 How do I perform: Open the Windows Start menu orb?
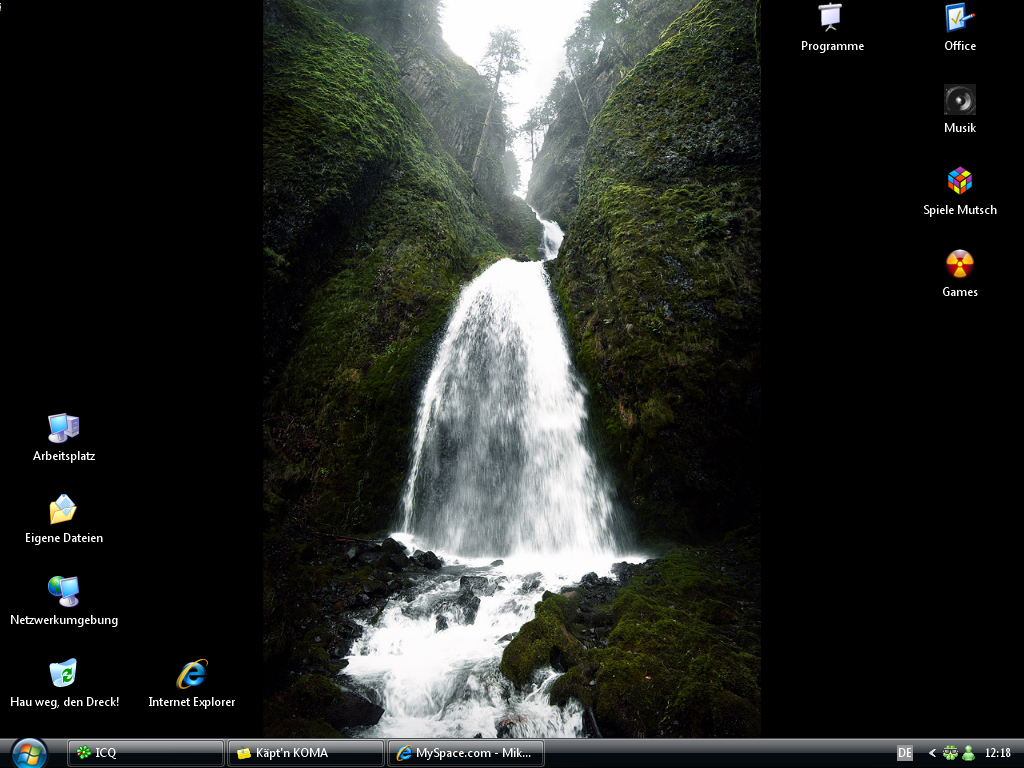coord(29,753)
